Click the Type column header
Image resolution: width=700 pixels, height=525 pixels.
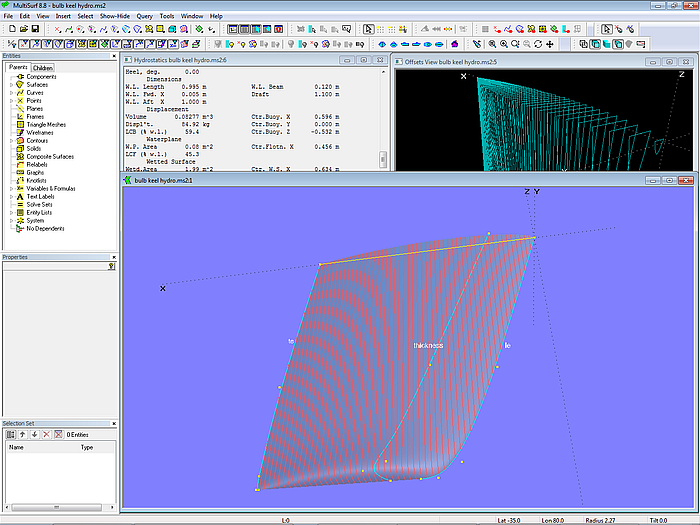click(x=87, y=447)
